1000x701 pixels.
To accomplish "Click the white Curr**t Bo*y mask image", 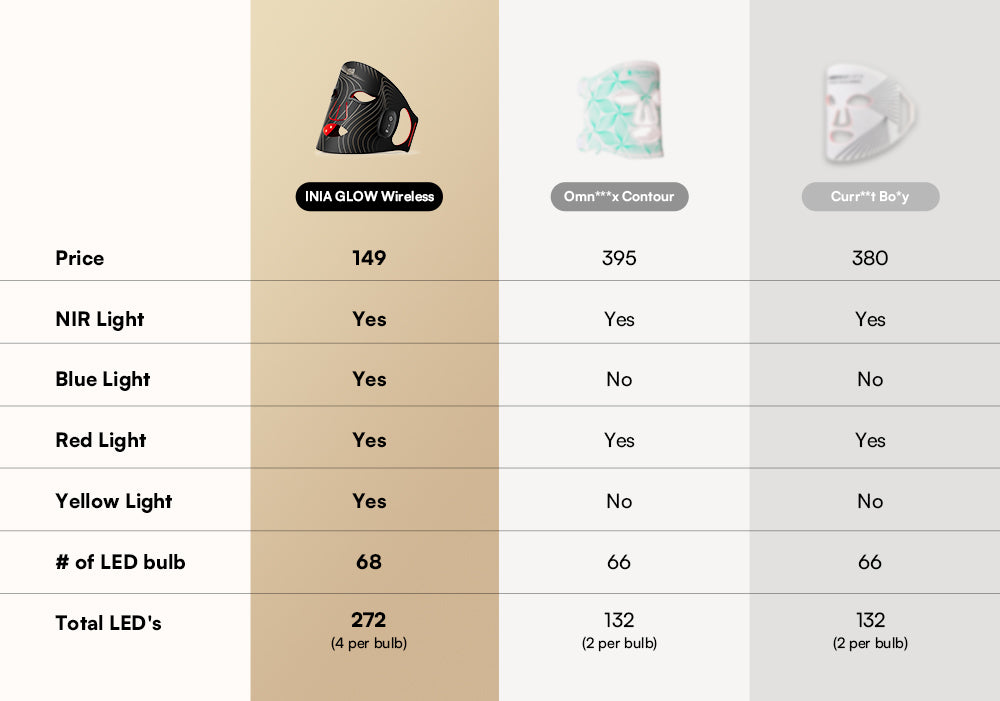I will tap(869, 112).
